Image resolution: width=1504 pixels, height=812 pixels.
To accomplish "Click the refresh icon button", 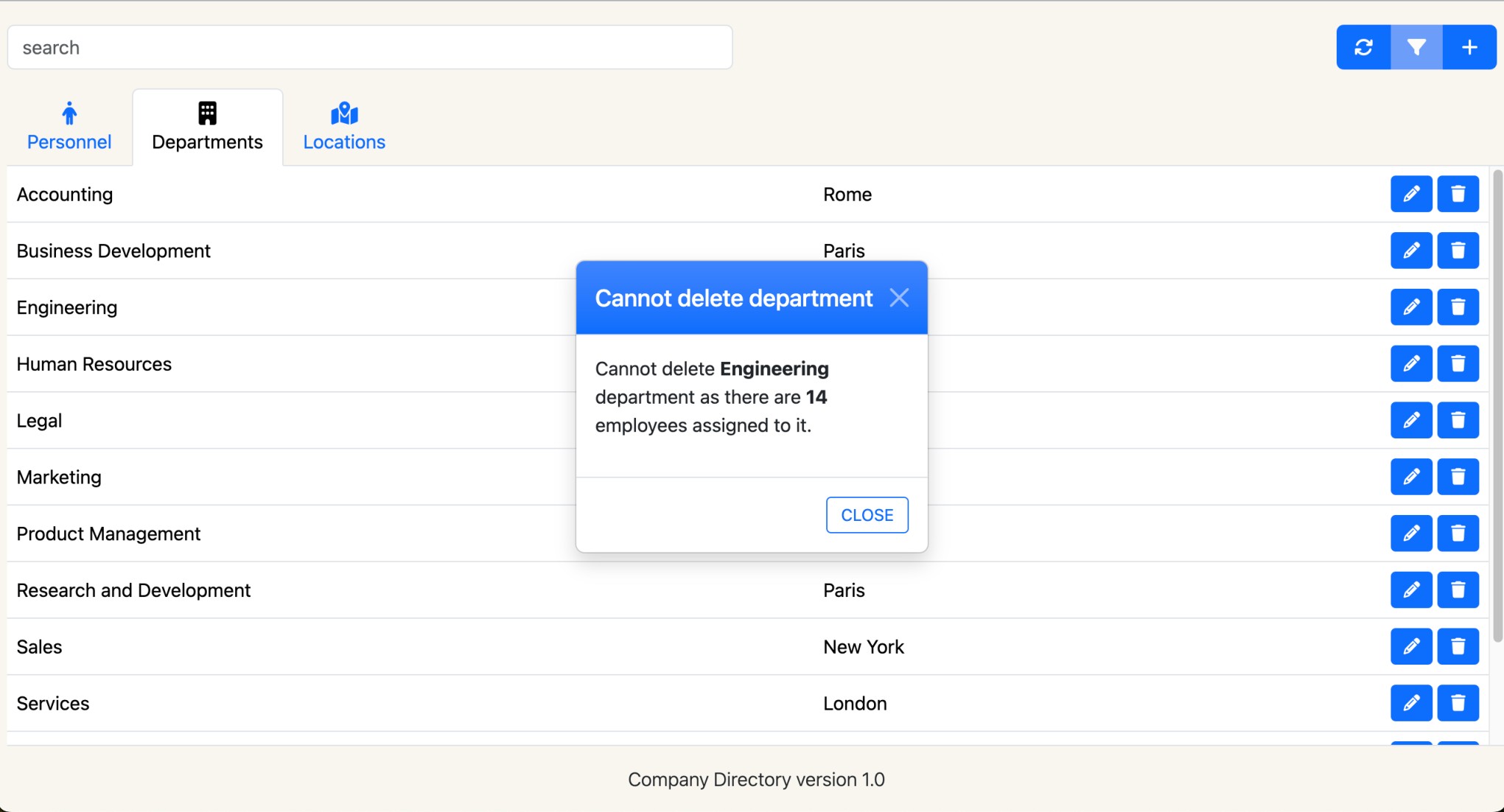I will [x=1363, y=47].
